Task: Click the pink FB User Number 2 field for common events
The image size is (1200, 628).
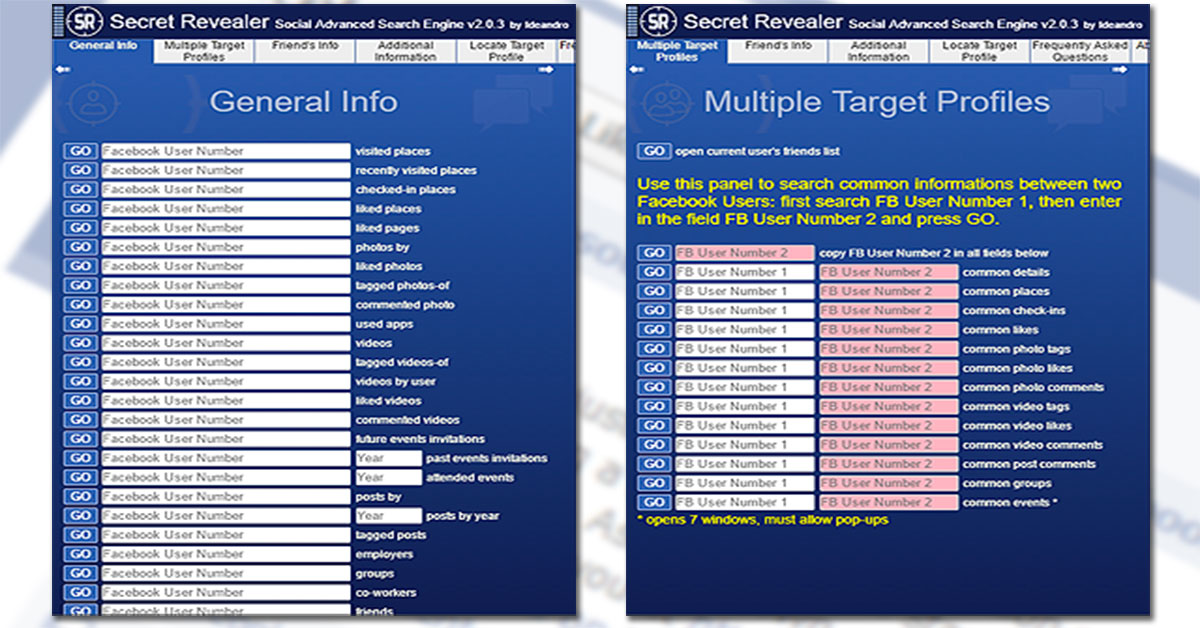Action: [888, 502]
